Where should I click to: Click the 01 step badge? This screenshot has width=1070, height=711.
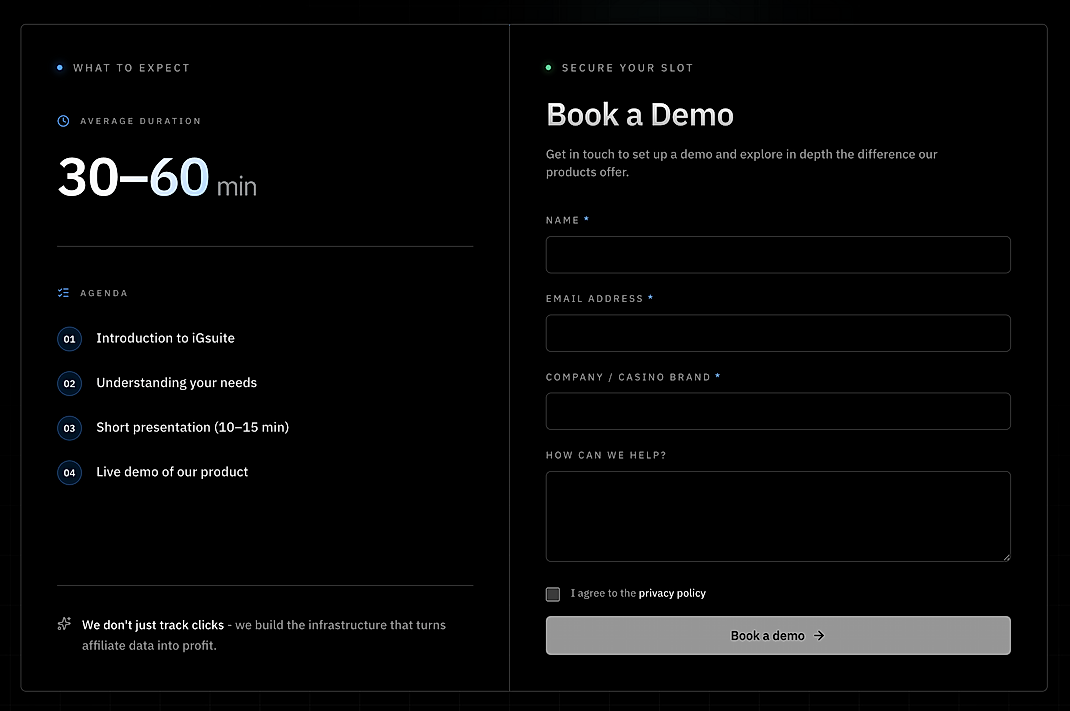pos(70,338)
